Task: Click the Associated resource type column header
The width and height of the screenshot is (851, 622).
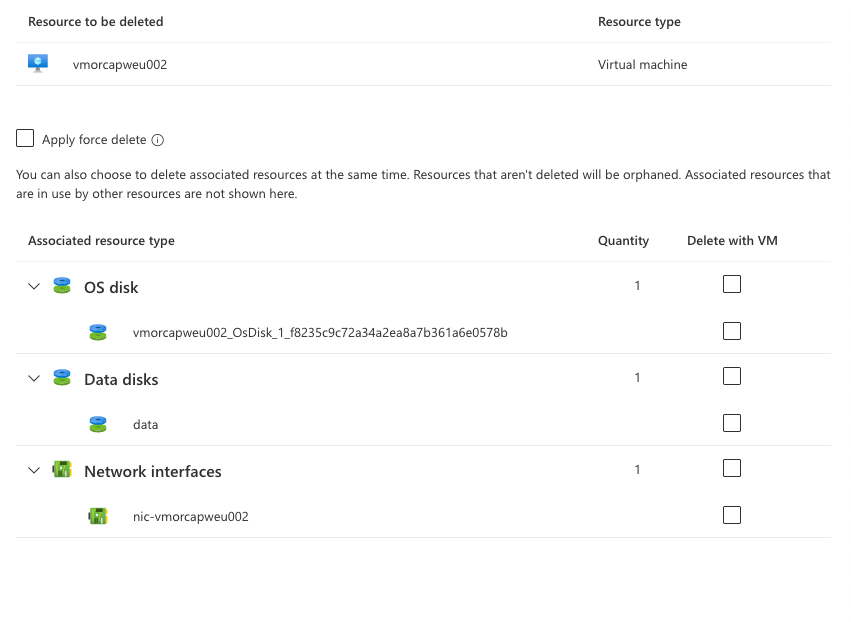Action: tap(101, 241)
